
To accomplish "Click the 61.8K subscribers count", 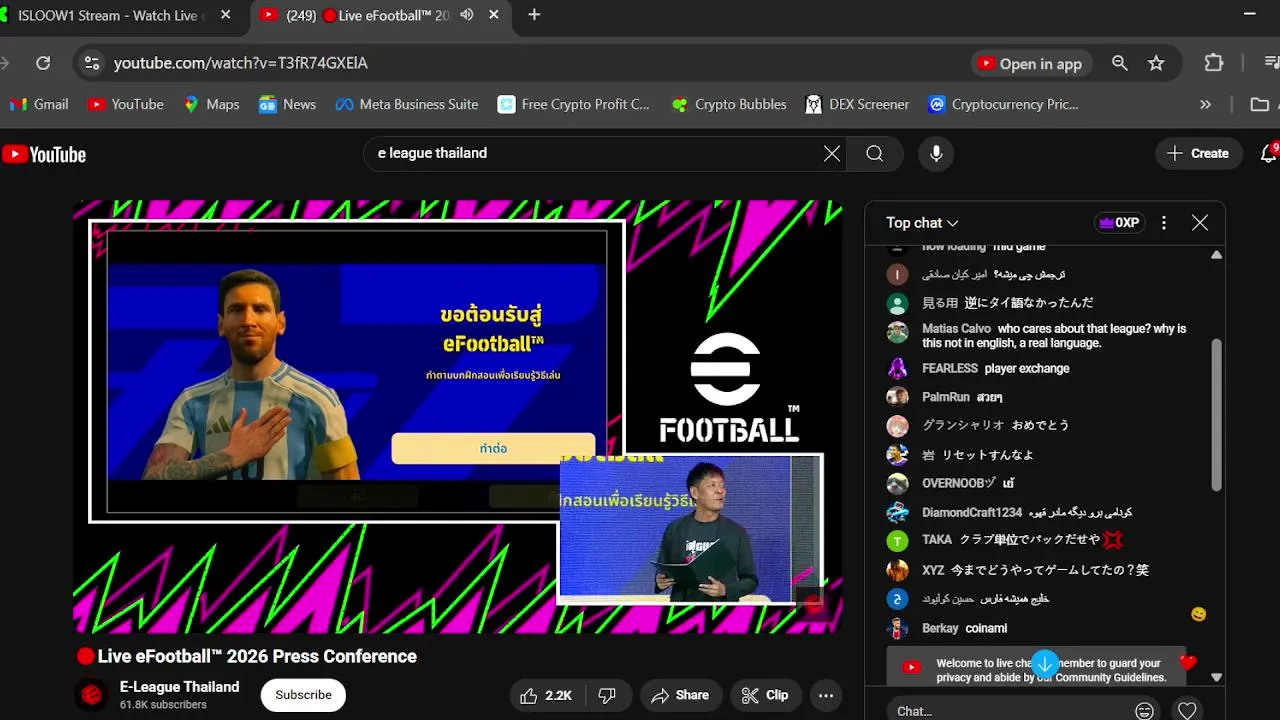I will (163, 705).
